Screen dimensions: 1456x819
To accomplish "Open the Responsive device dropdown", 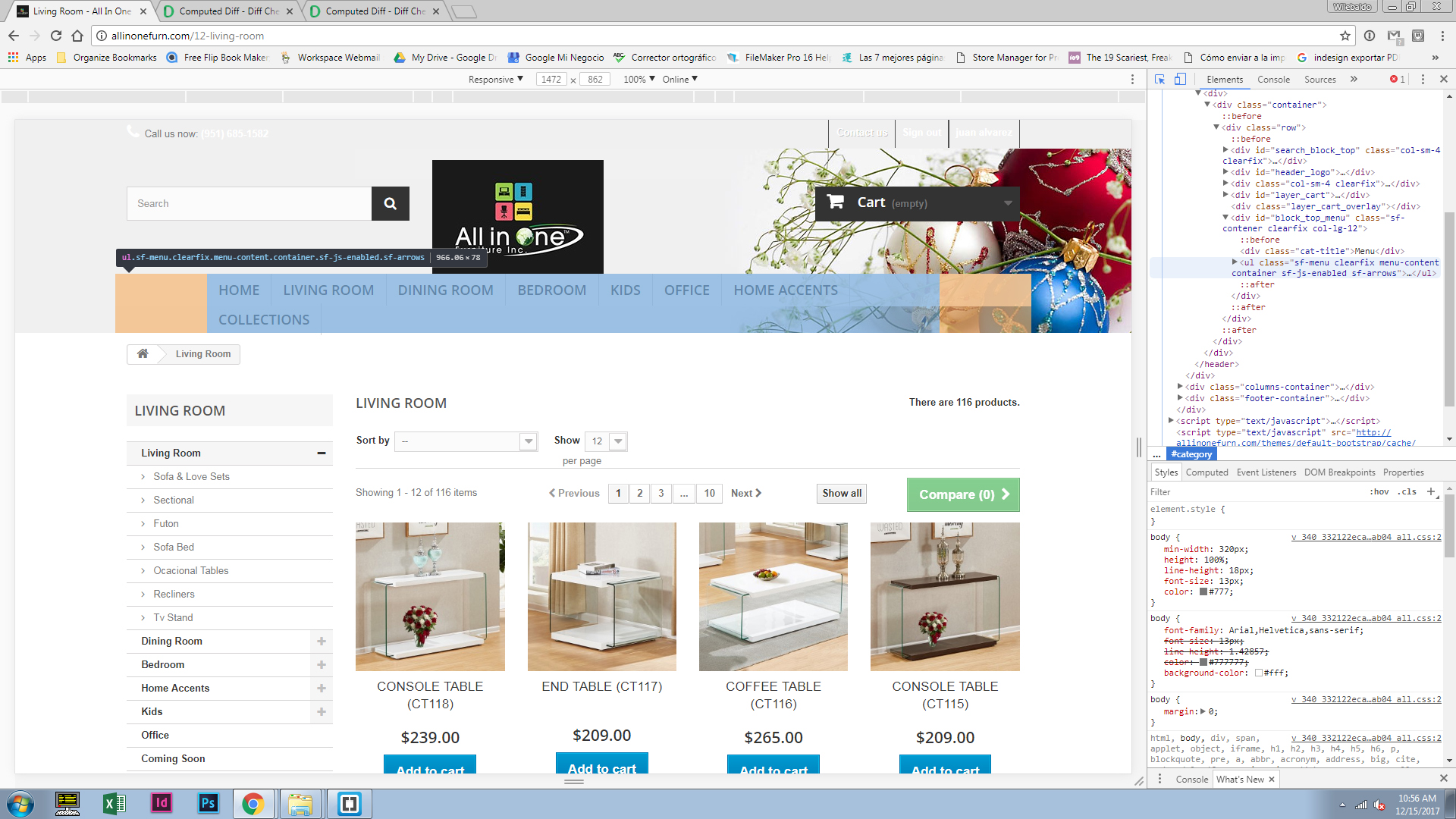I will tap(495, 79).
